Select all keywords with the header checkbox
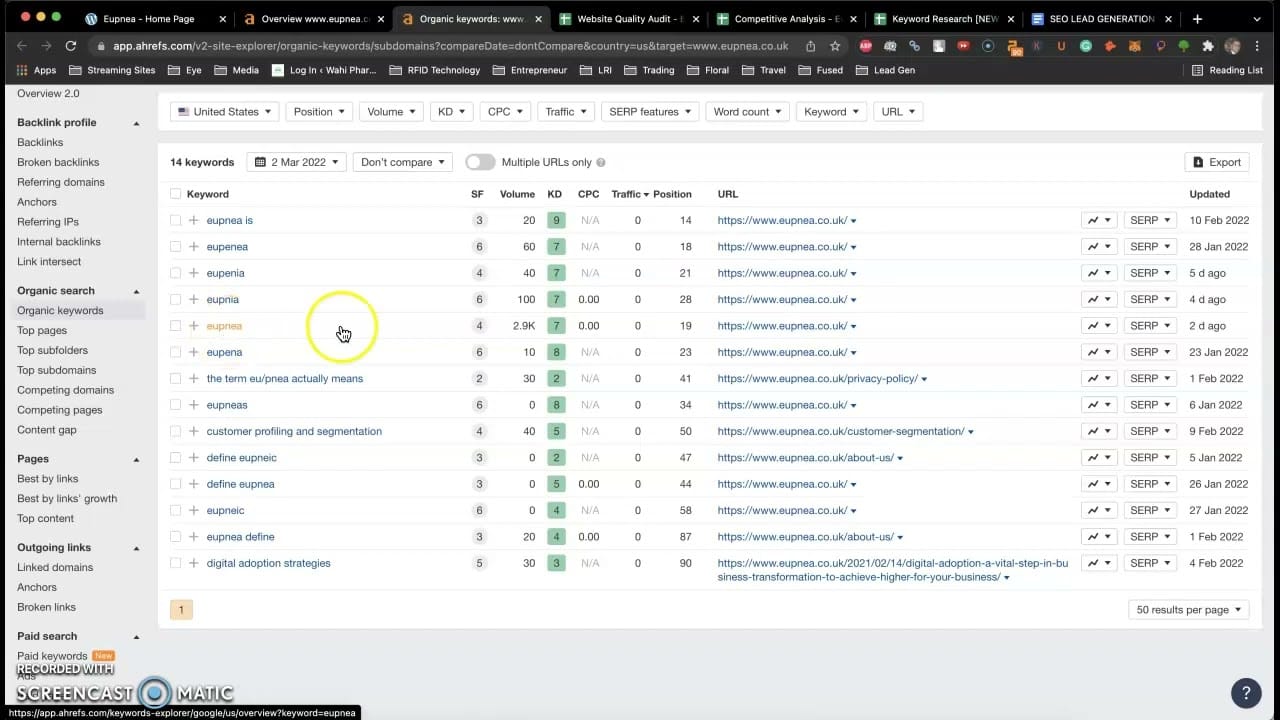The height and width of the screenshot is (720, 1280). 175,193
